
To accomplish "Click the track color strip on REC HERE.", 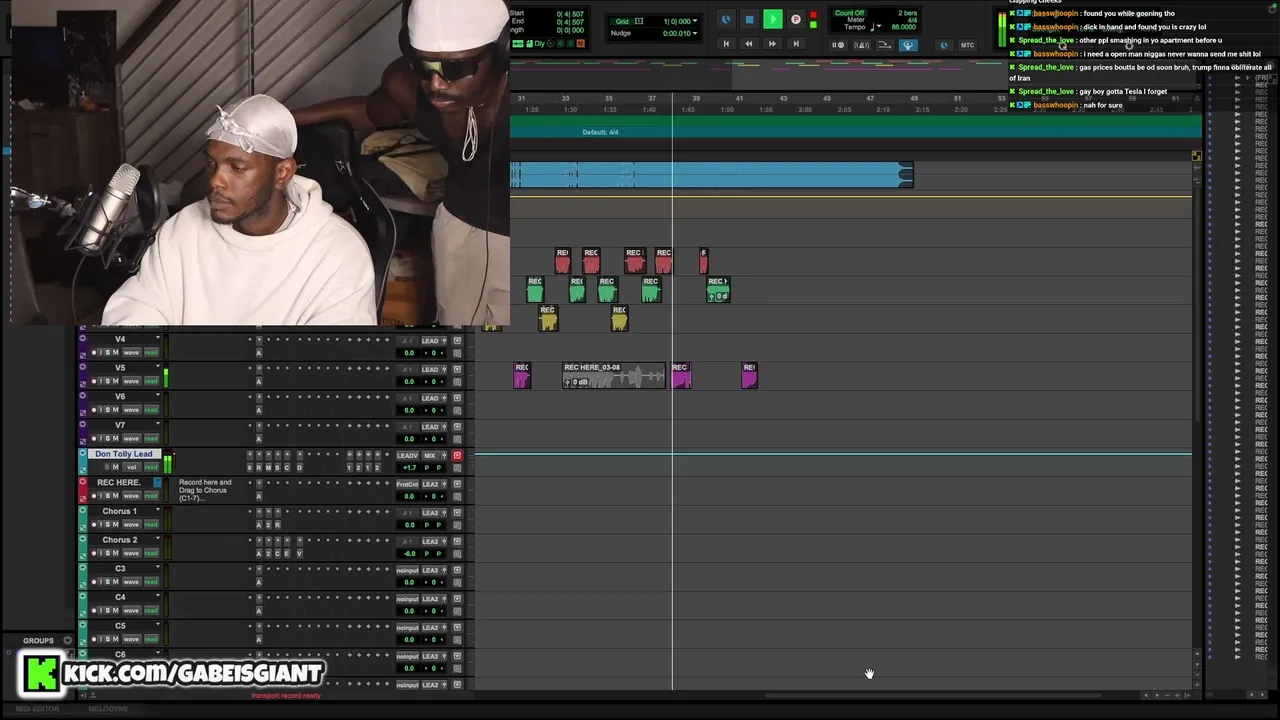I will click(83, 490).
